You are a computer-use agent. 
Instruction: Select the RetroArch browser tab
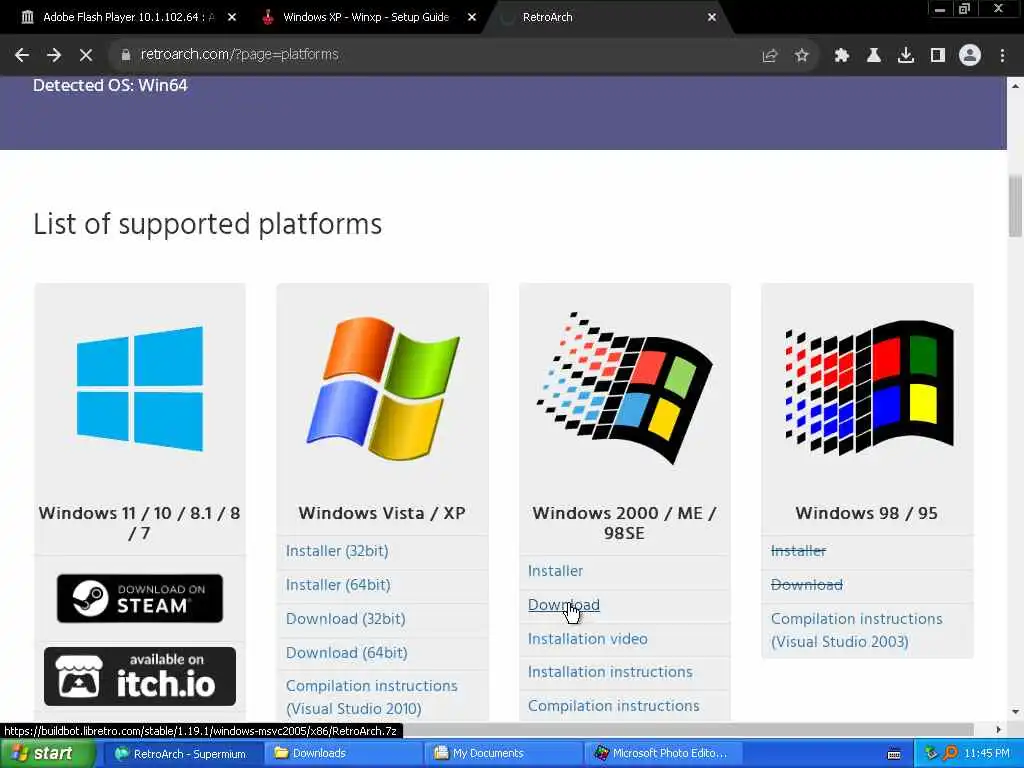[607, 18]
